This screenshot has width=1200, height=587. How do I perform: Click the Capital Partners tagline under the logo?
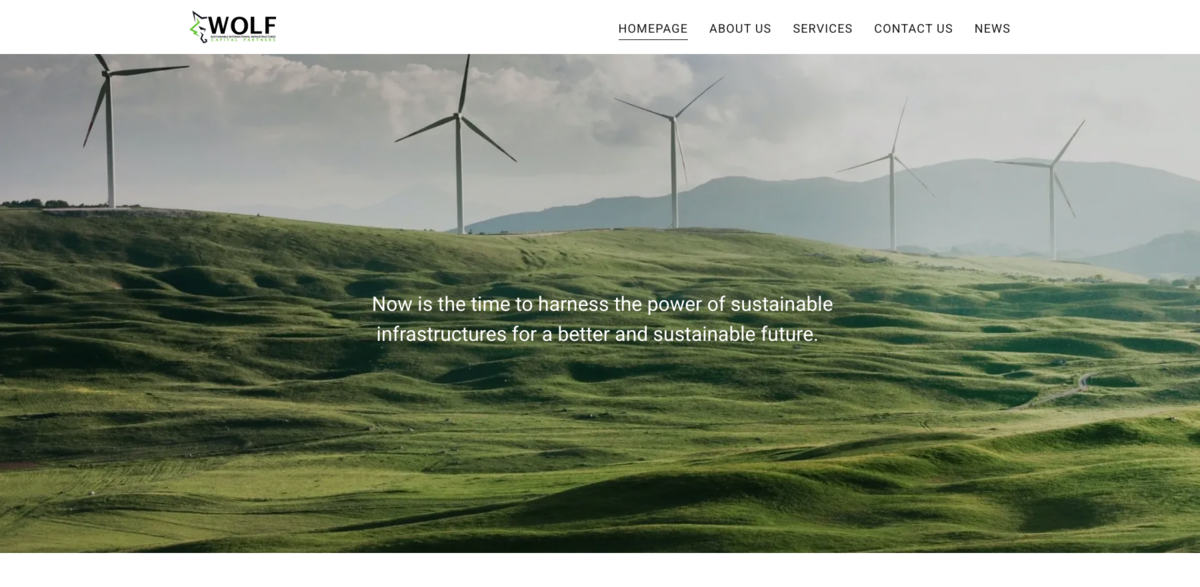point(243,39)
